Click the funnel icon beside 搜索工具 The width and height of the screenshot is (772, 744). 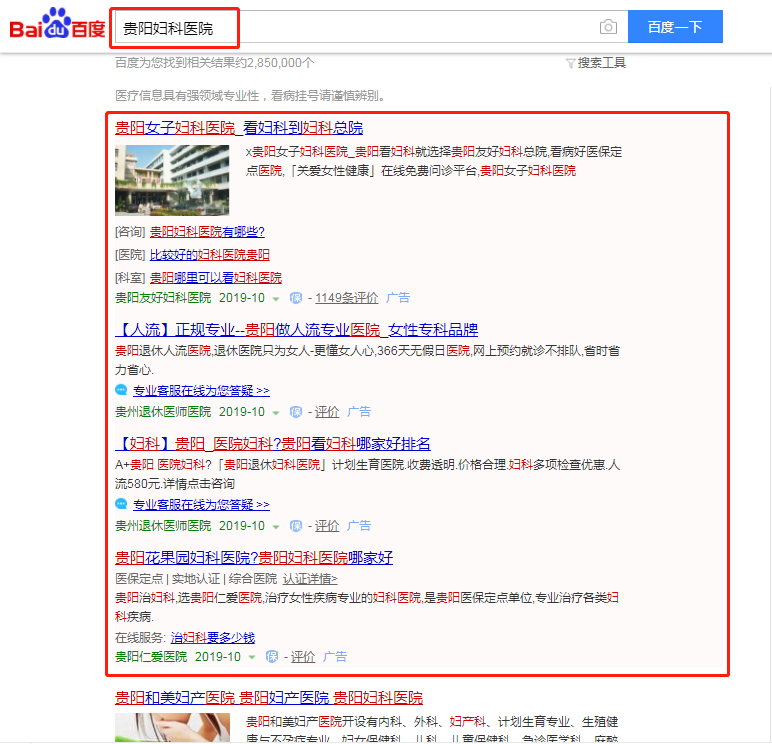(570, 63)
